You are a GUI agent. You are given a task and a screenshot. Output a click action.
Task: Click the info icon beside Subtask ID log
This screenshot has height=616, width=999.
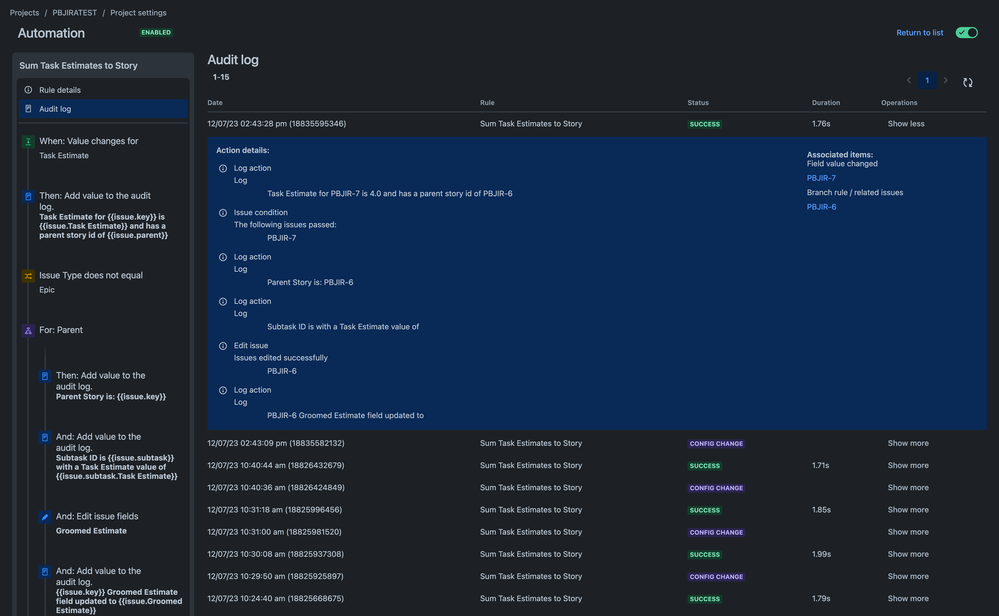pos(223,302)
